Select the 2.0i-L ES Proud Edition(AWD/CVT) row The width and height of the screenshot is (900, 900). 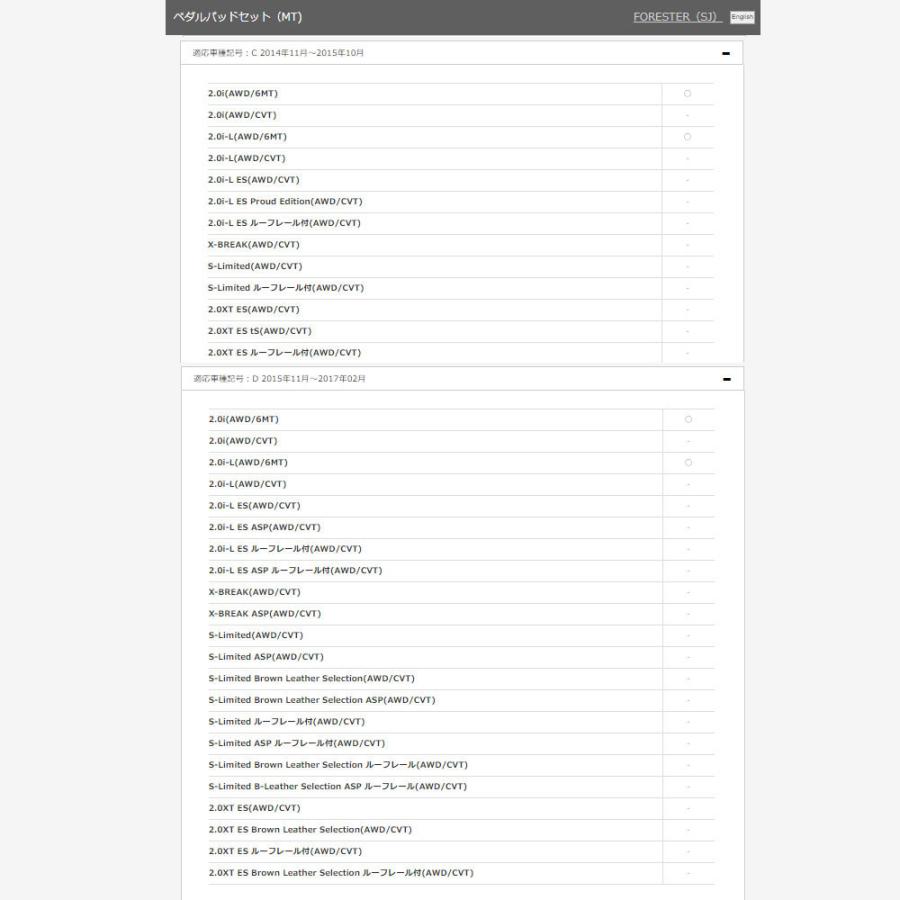point(285,202)
